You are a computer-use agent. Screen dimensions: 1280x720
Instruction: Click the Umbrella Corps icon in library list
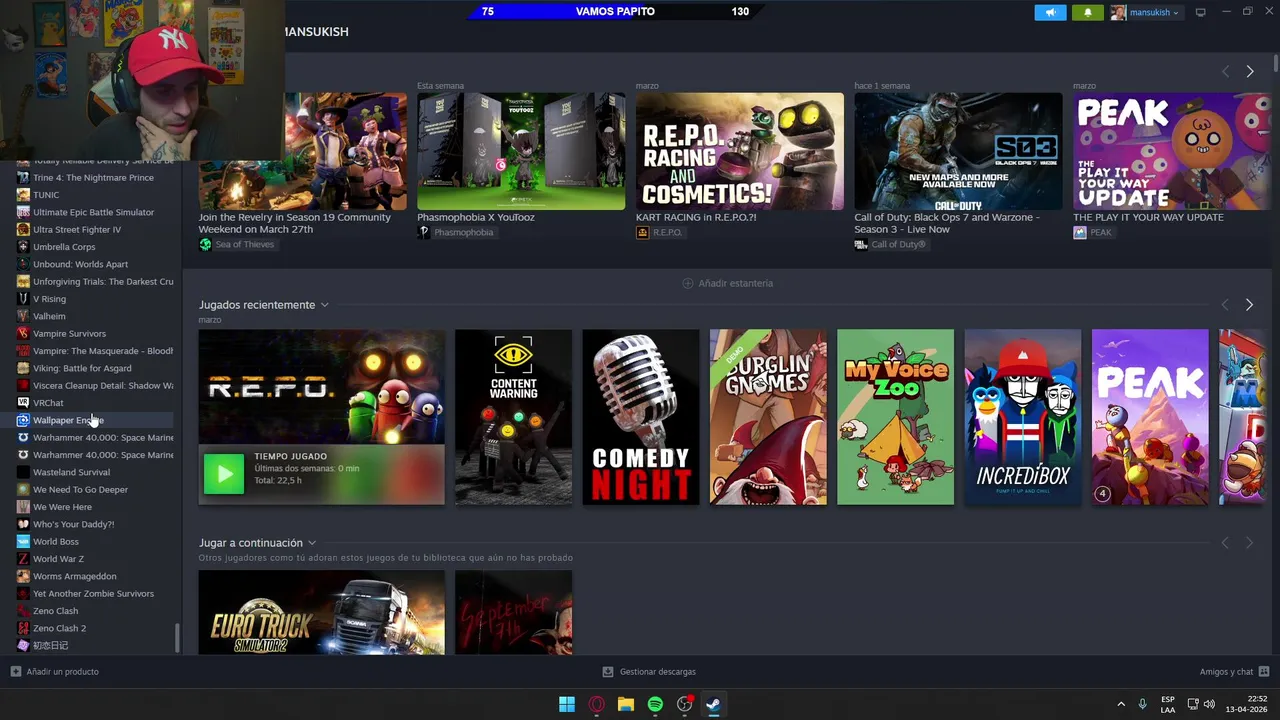coord(23,247)
